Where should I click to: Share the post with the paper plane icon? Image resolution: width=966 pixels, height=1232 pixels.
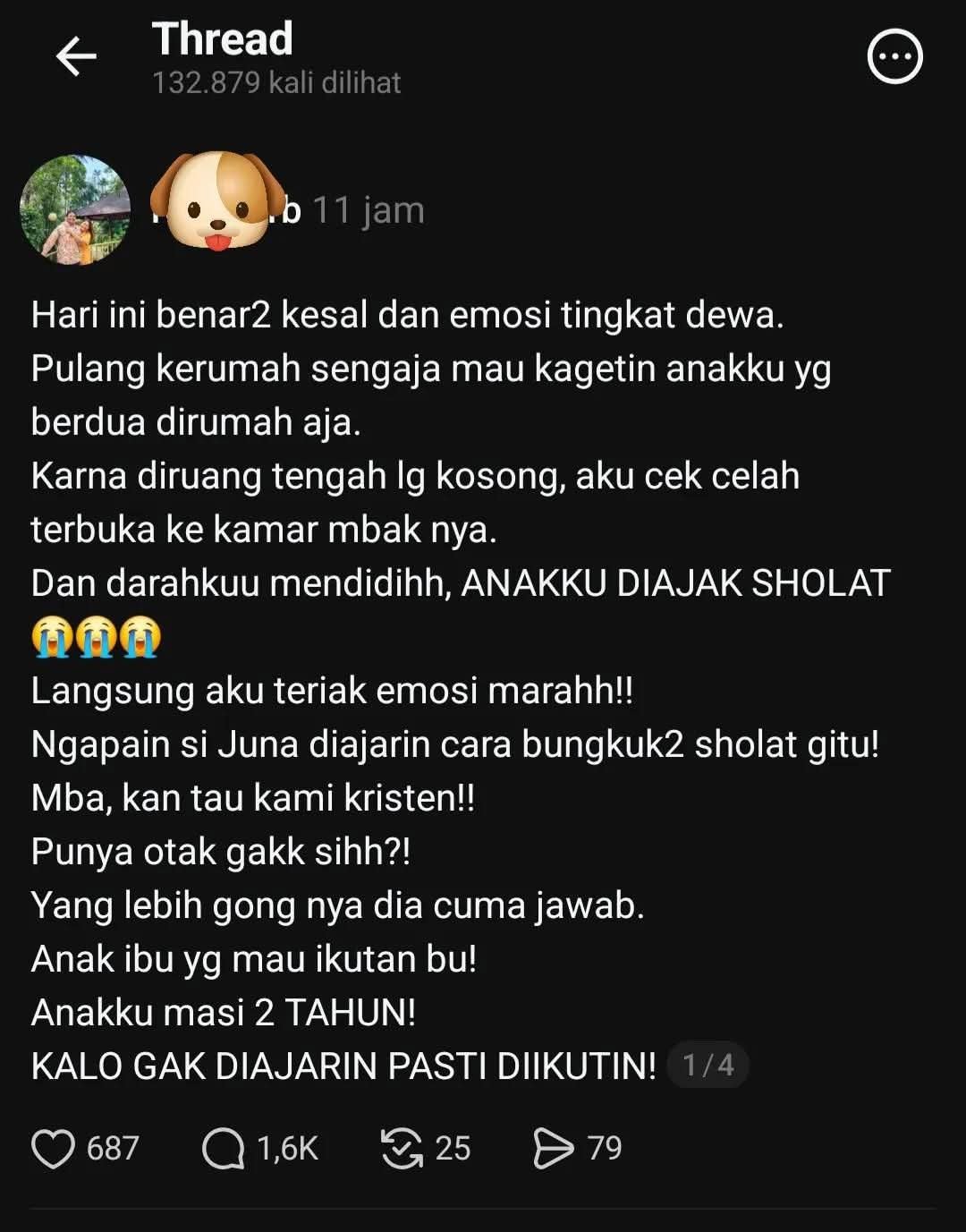click(x=553, y=1149)
